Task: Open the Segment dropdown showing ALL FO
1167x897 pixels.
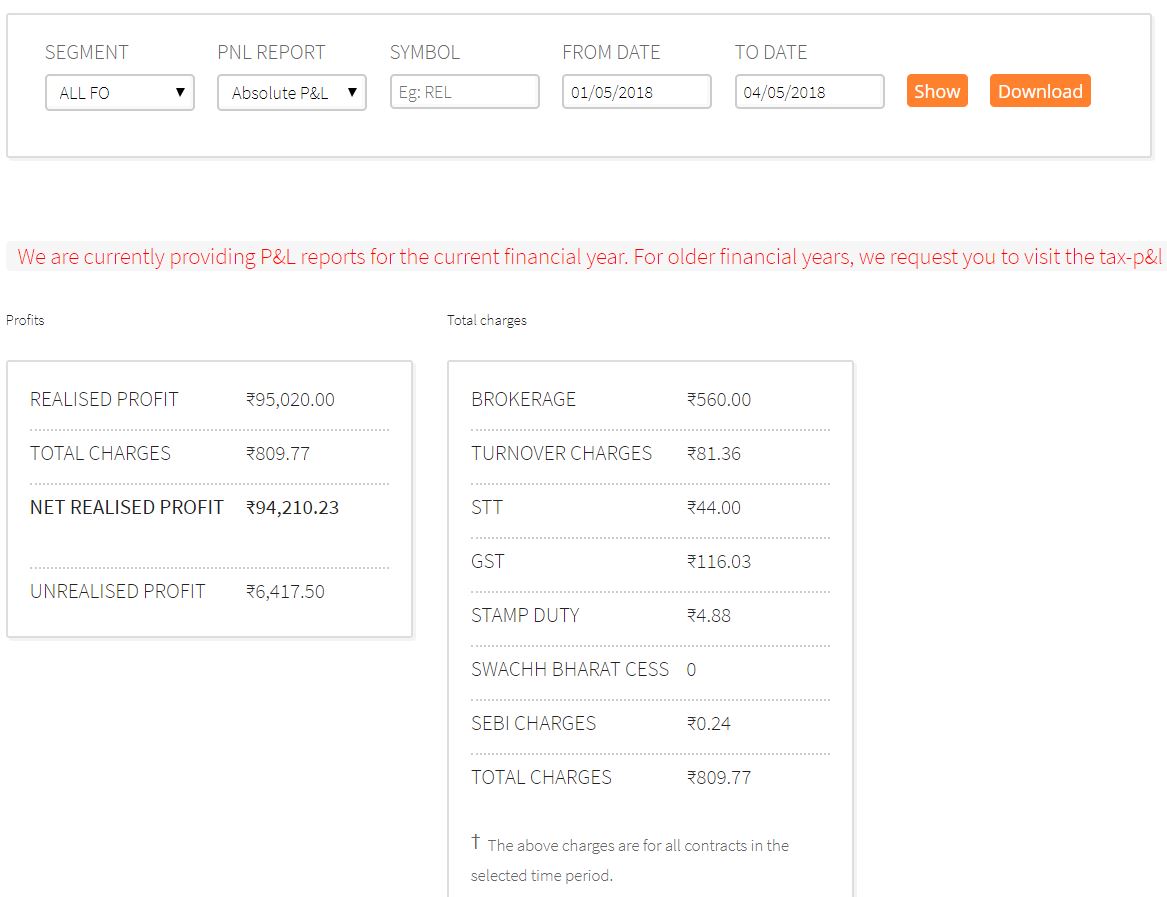Action: (119, 93)
